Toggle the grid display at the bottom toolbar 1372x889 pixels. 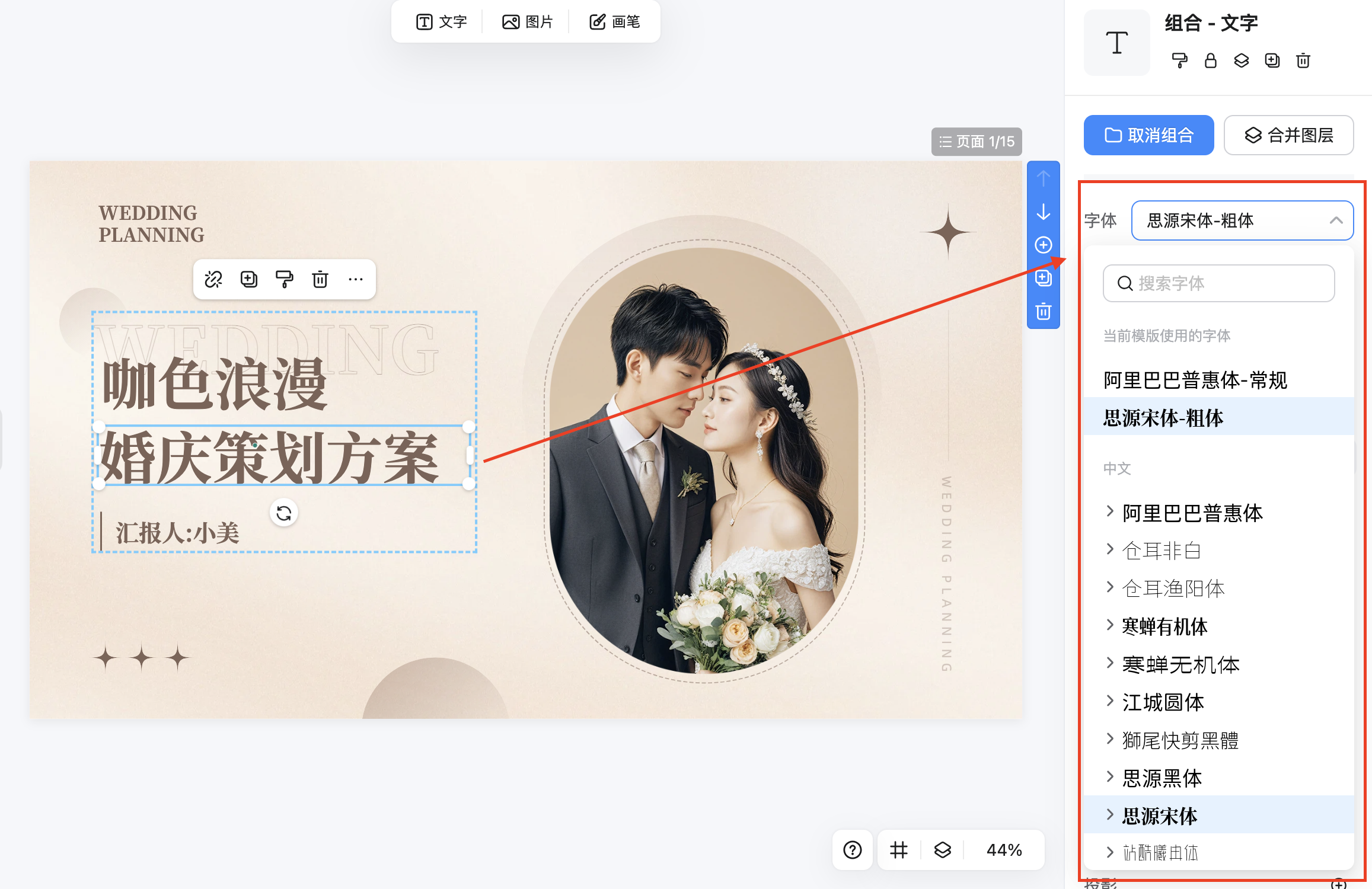pyautogui.click(x=898, y=850)
